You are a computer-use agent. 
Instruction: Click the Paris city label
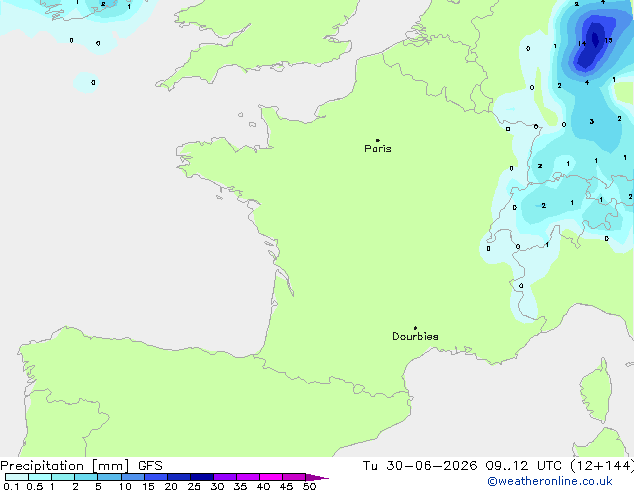click(x=378, y=149)
